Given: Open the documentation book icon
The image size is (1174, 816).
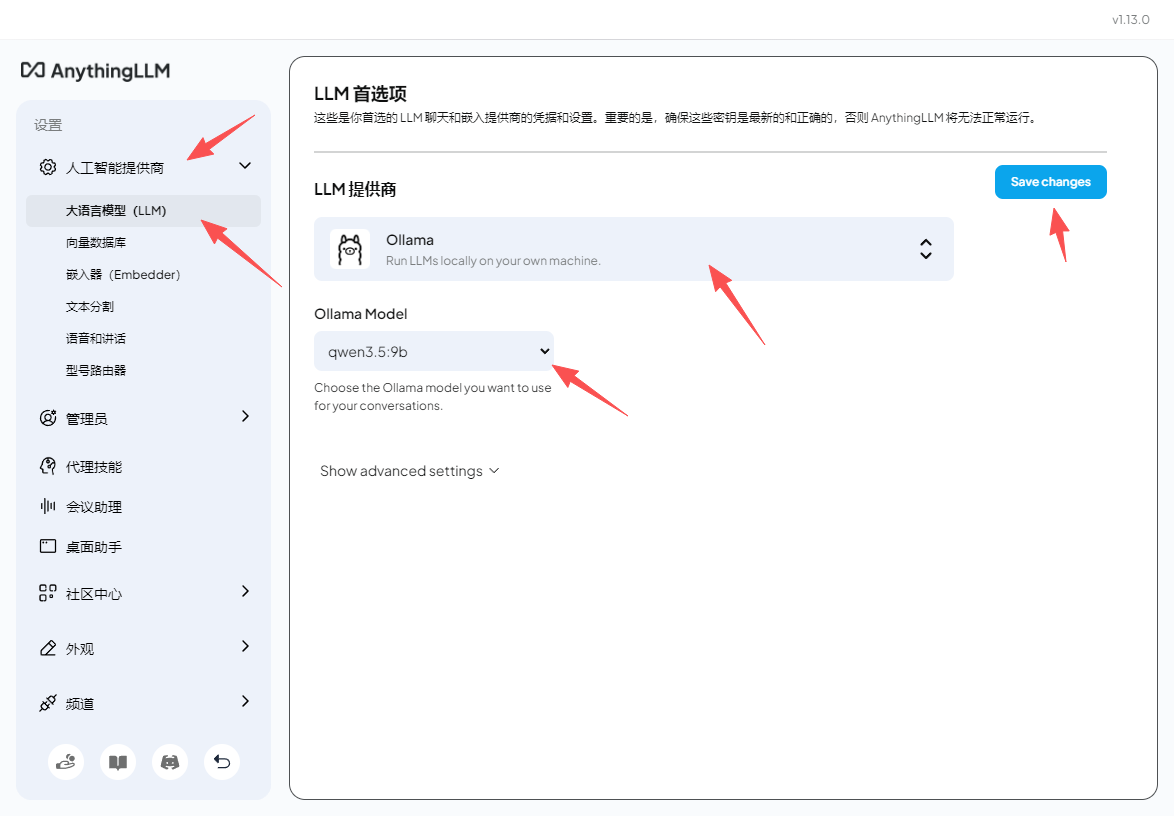Looking at the screenshot, I should [x=118, y=762].
